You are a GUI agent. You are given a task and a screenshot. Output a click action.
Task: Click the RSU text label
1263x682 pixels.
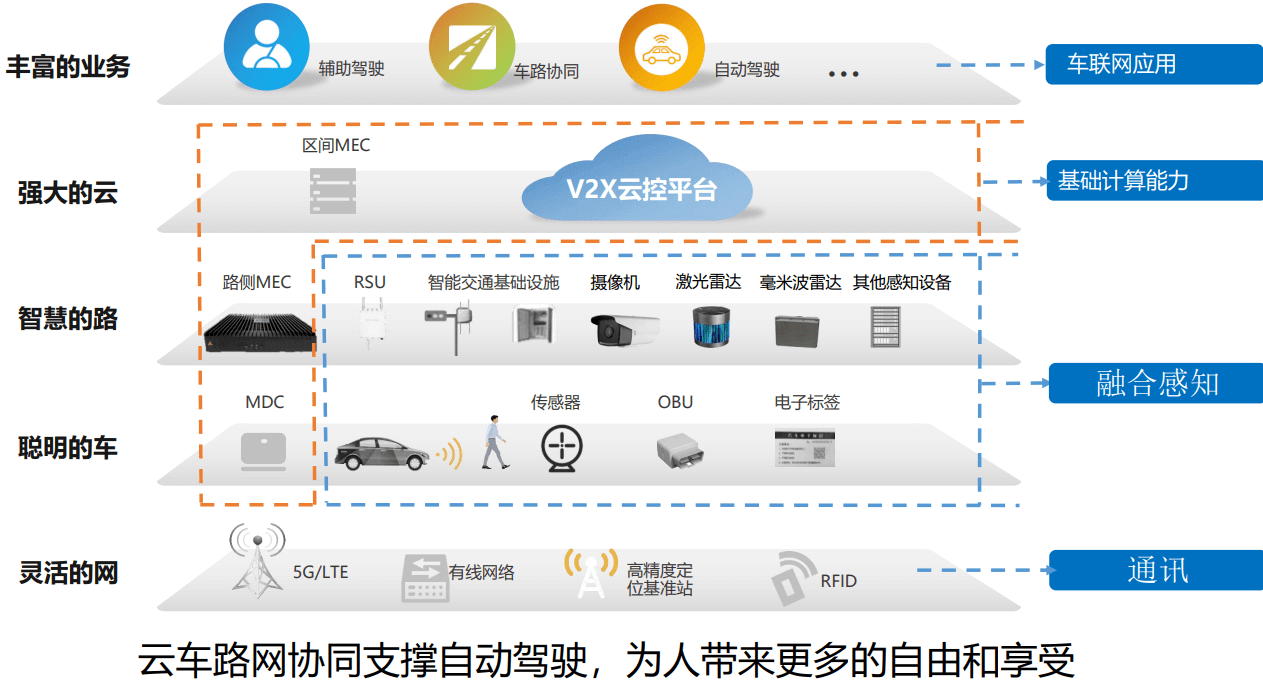coord(370,283)
